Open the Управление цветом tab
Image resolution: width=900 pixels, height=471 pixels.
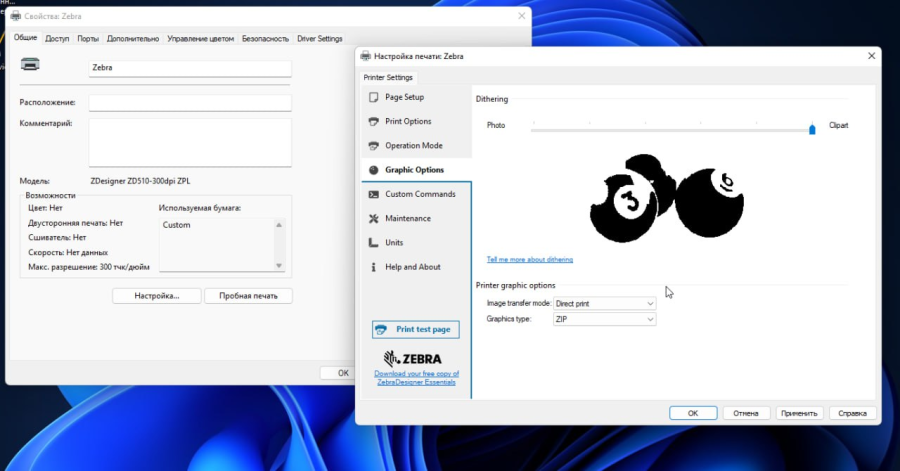(x=200, y=38)
